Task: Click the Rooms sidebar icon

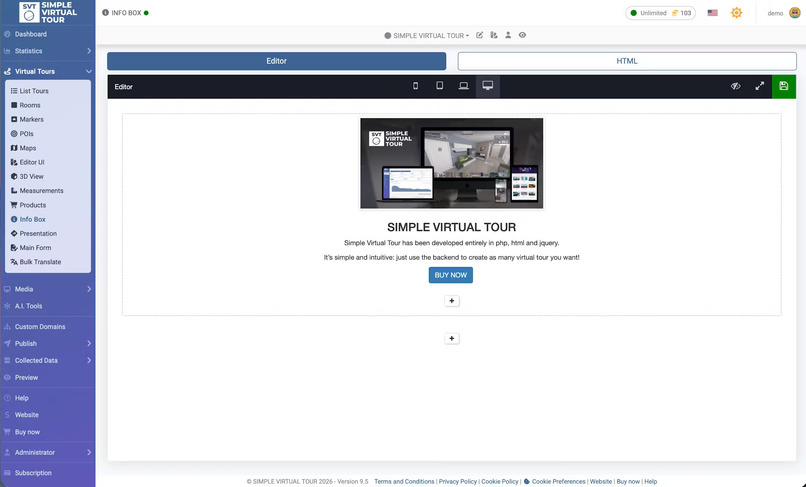Action: coord(14,105)
